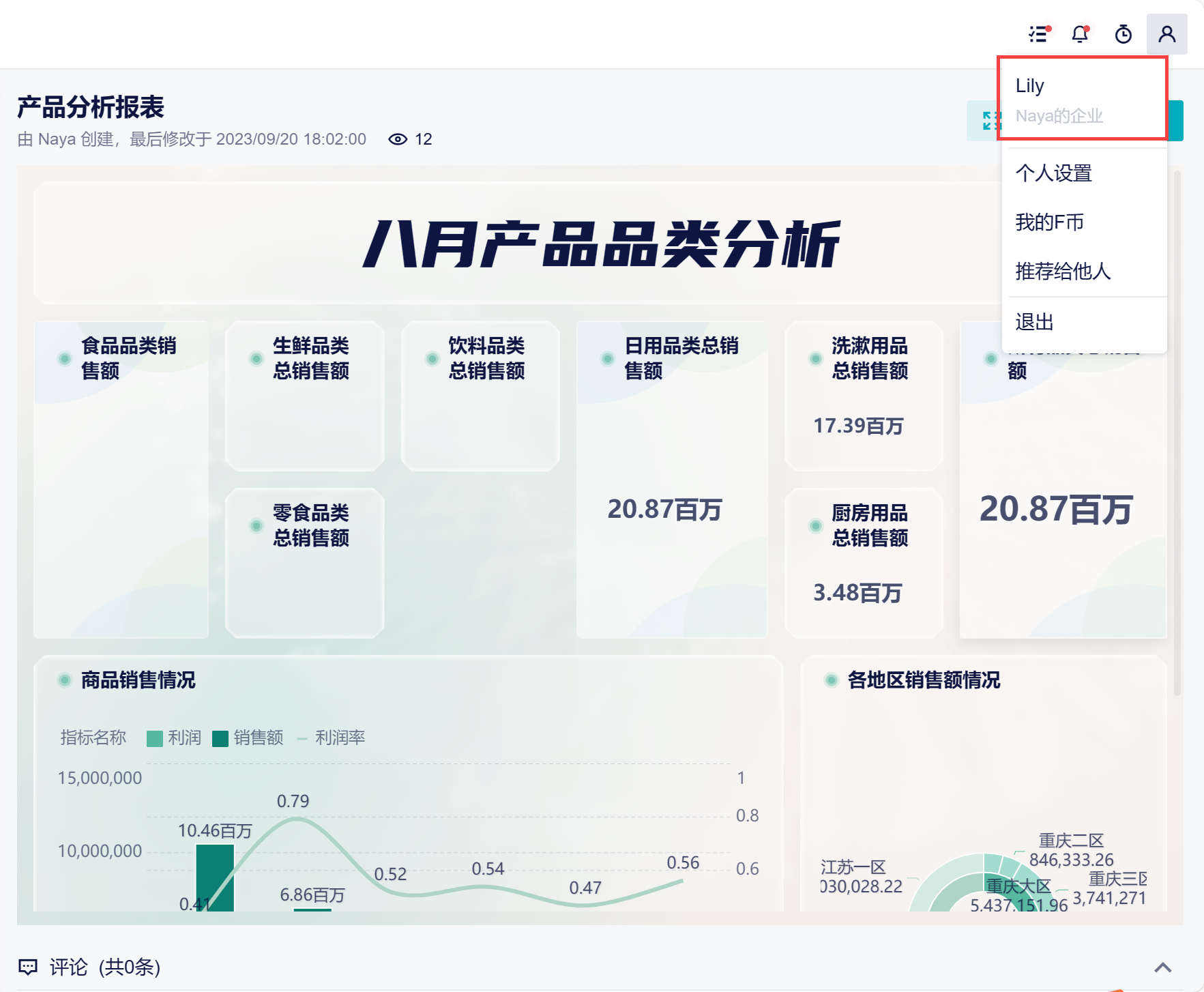This screenshot has height=992, width=1204.
Task: Click the 生鲜品类总销售额 card title
Action: pos(311,358)
